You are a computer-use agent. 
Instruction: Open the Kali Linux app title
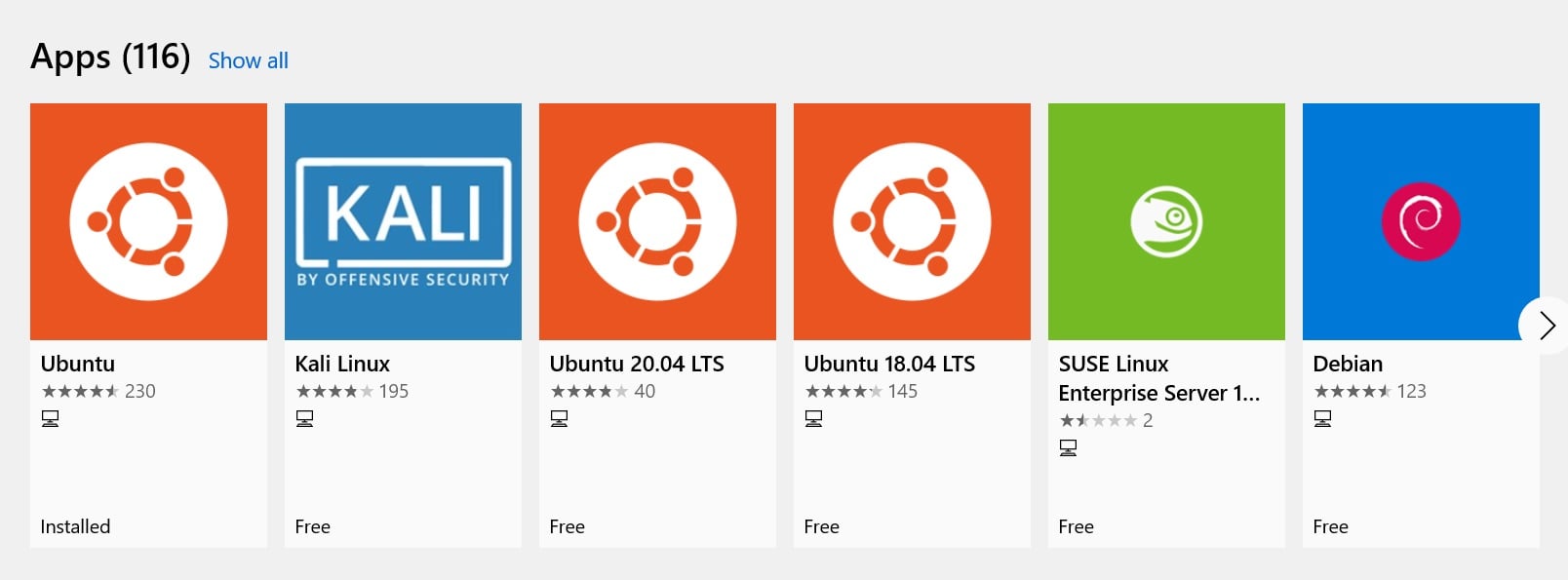[x=342, y=364]
